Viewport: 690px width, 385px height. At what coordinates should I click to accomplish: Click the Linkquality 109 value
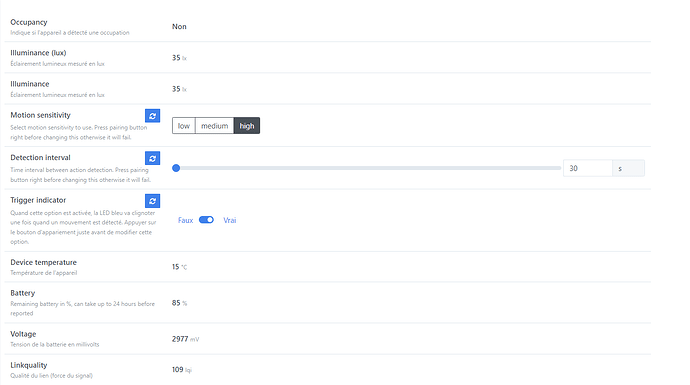click(181, 370)
